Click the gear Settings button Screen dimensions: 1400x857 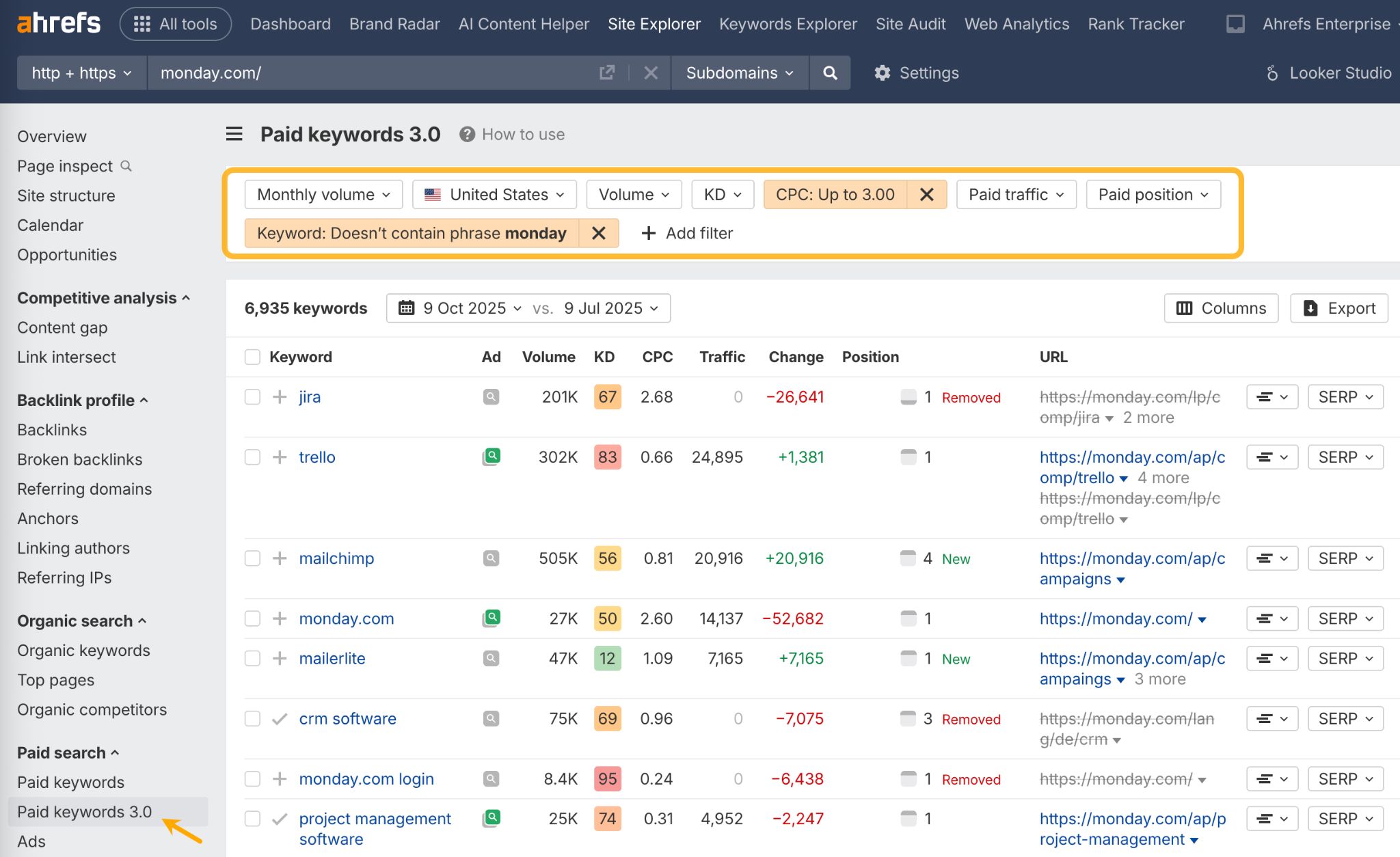(x=917, y=73)
